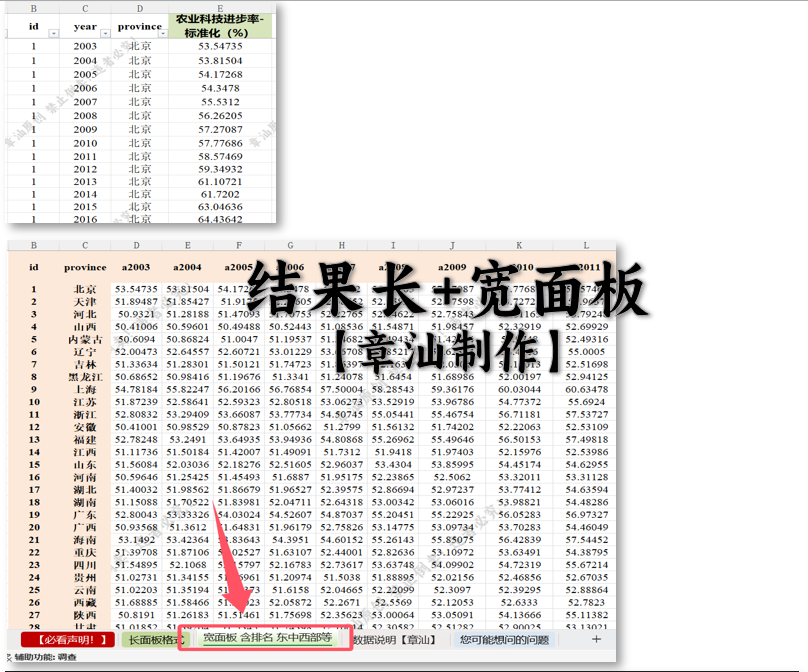Open the province column filter dropdown
808x672 pixels.
(163, 33)
